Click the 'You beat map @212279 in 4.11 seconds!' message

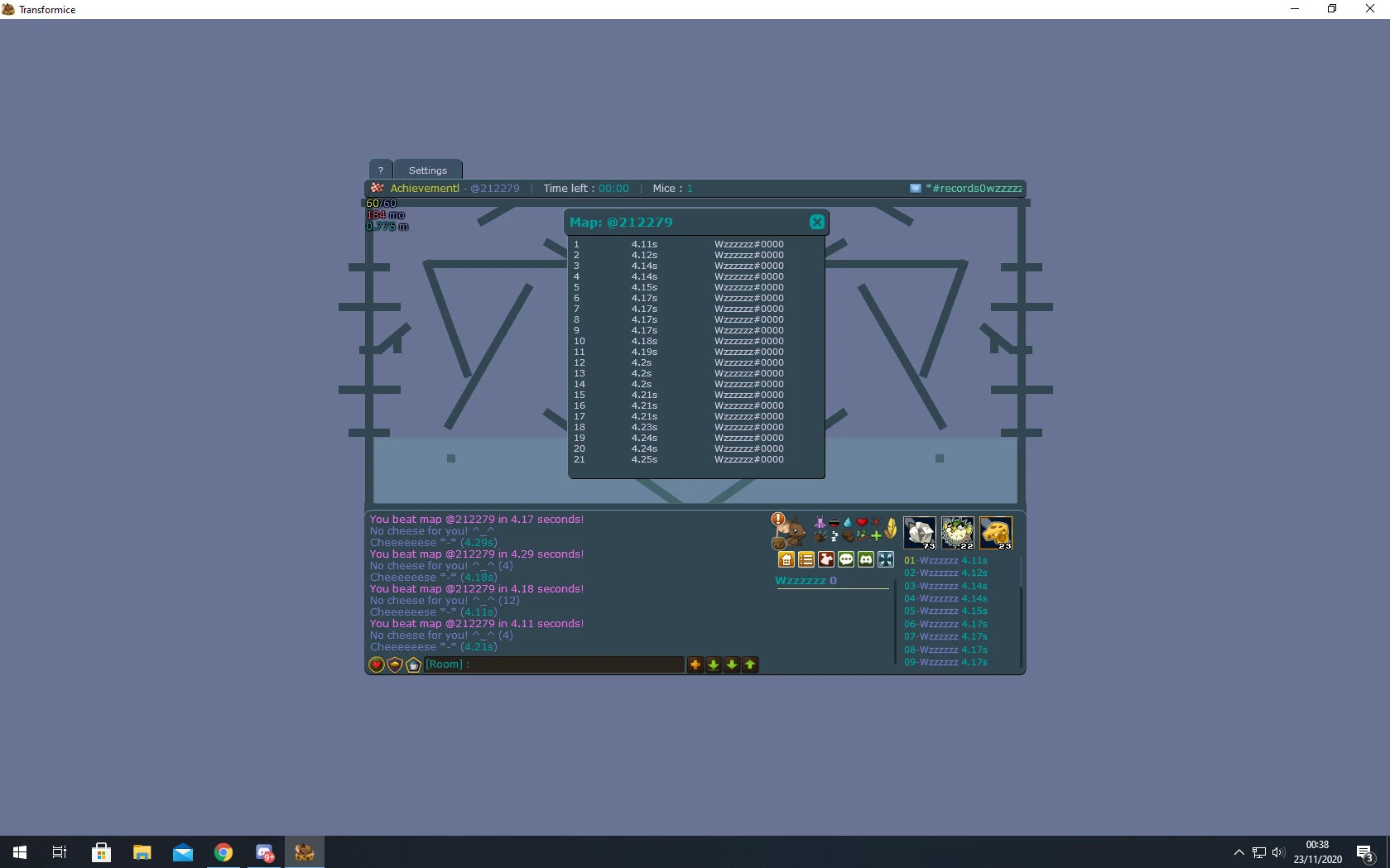click(x=477, y=624)
